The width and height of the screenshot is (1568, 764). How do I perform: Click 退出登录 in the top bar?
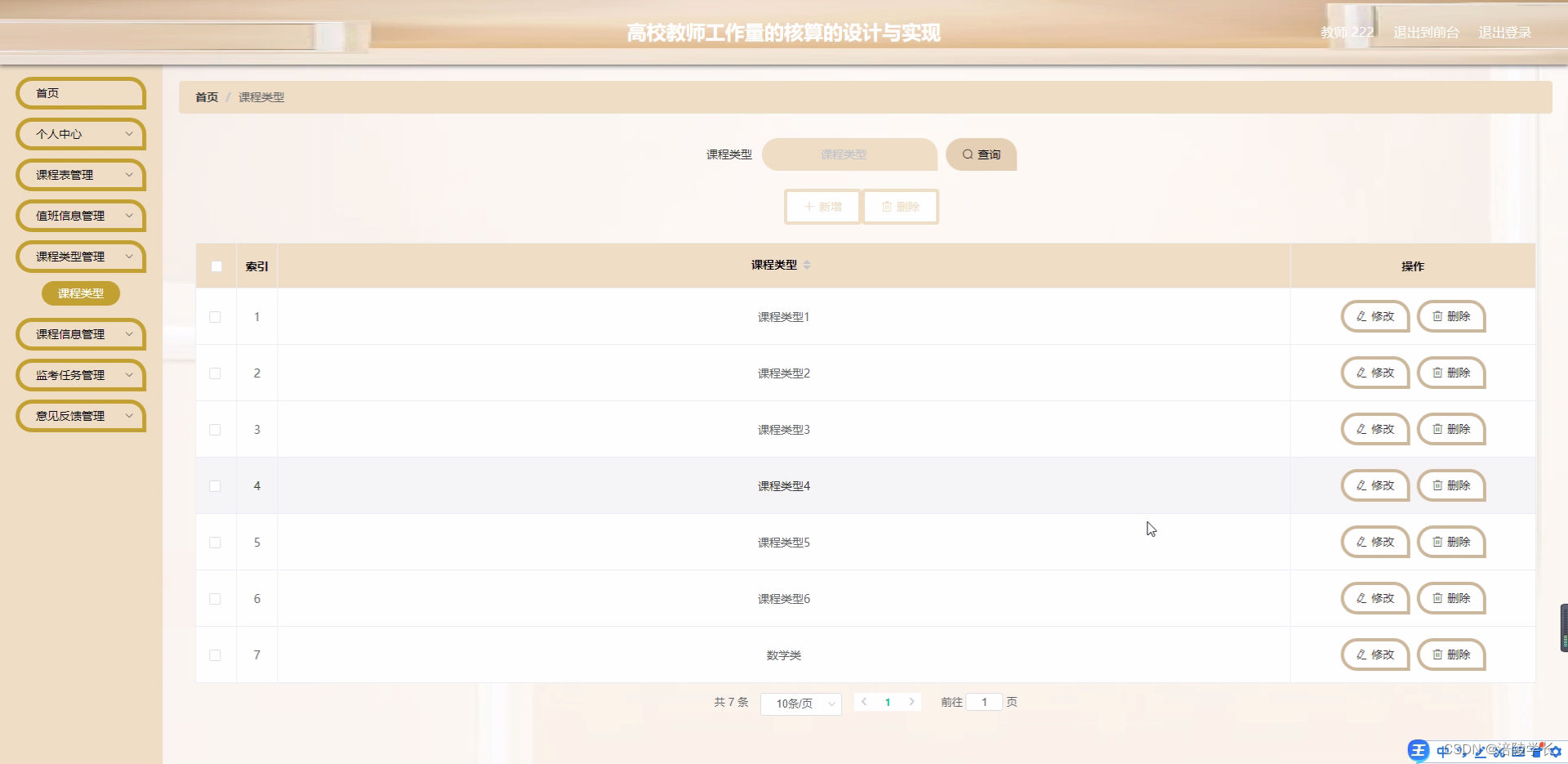click(x=1507, y=33)
